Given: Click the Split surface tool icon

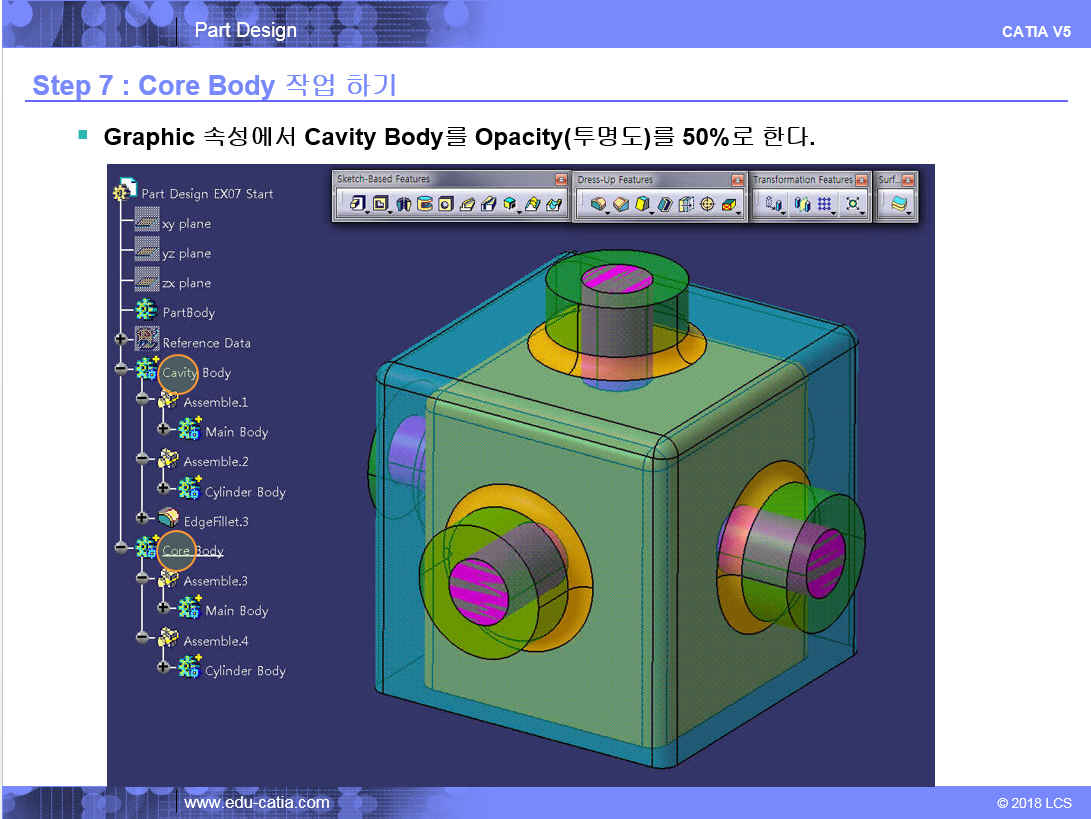Looking at the screenshot, I should pos(900,204).
